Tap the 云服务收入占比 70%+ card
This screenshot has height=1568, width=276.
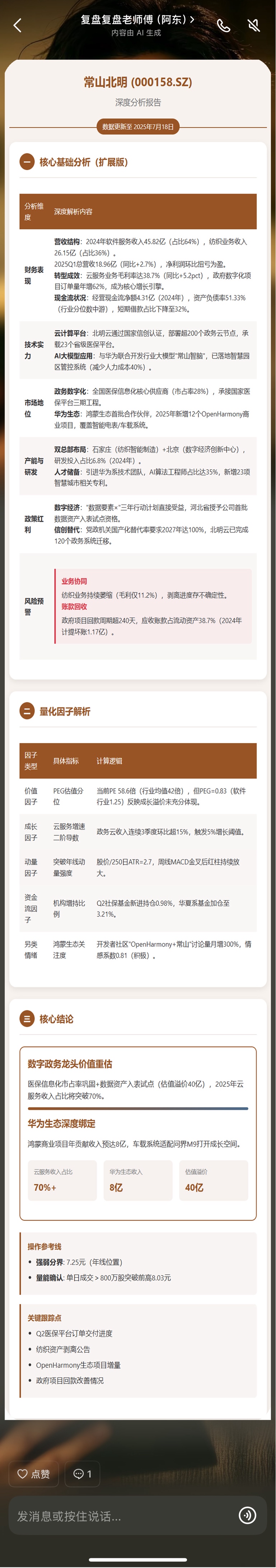click(62, 1180)
